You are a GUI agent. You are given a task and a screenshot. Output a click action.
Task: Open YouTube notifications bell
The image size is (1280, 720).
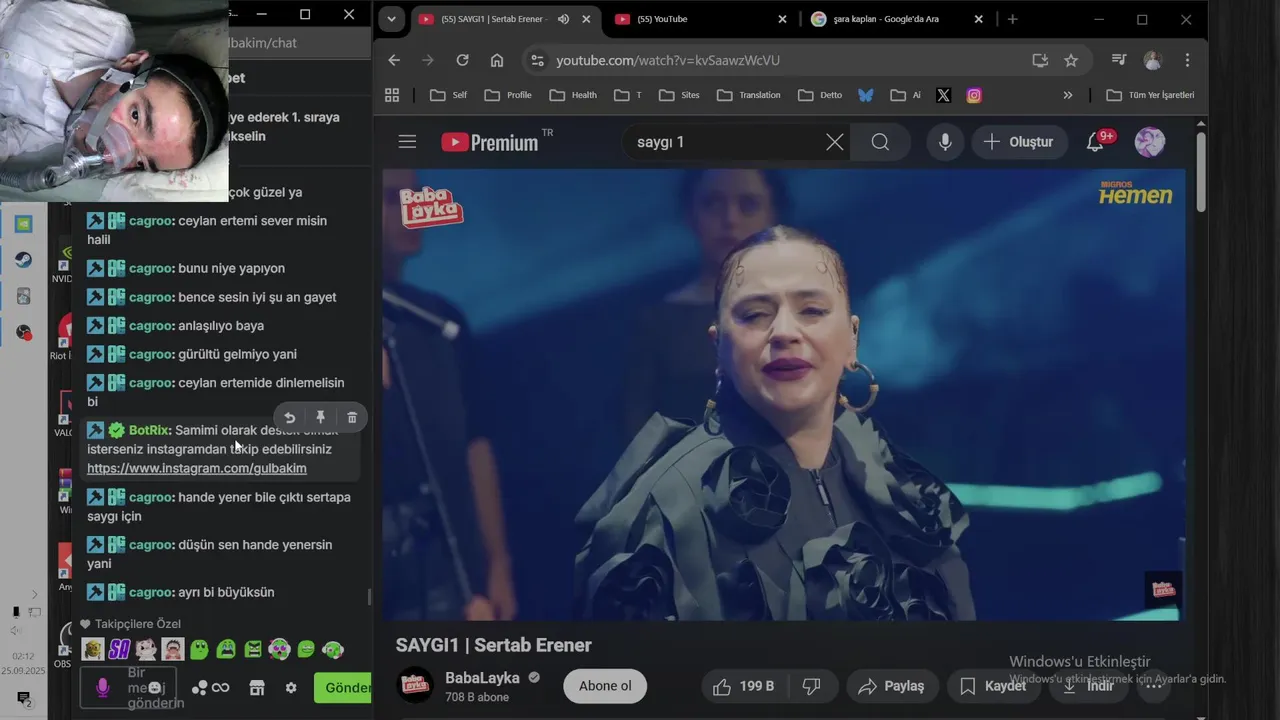click(x=1097, y=141)
